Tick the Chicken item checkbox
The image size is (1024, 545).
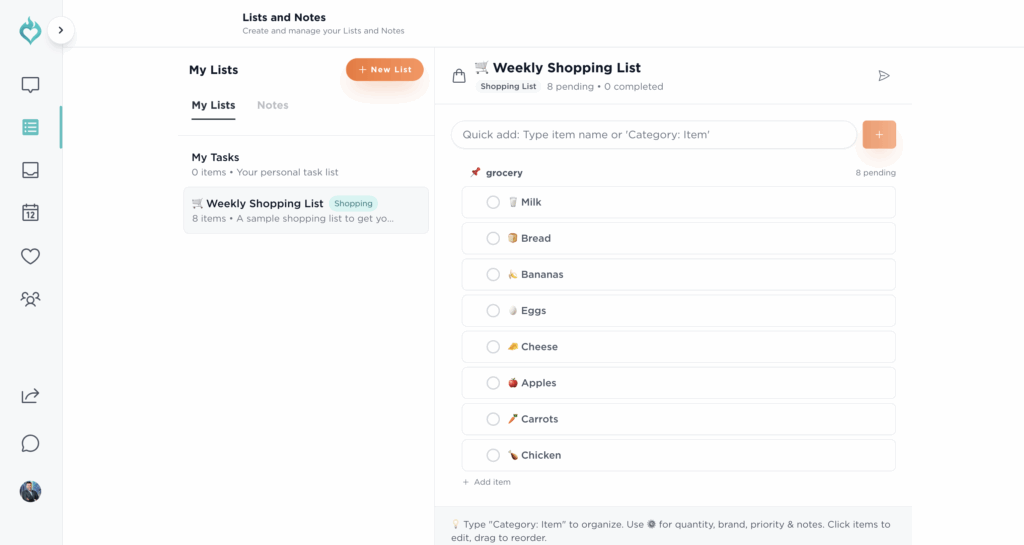[493, 455]
